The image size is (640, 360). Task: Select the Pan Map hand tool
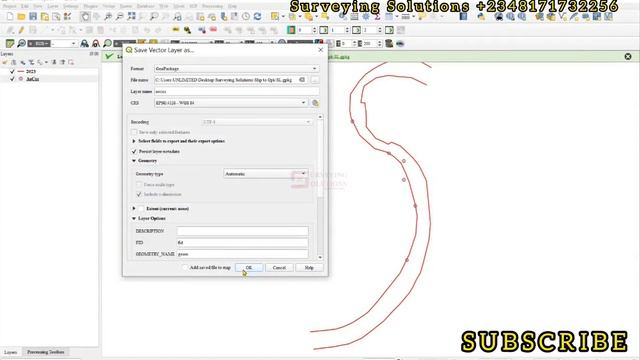point(85,17)
